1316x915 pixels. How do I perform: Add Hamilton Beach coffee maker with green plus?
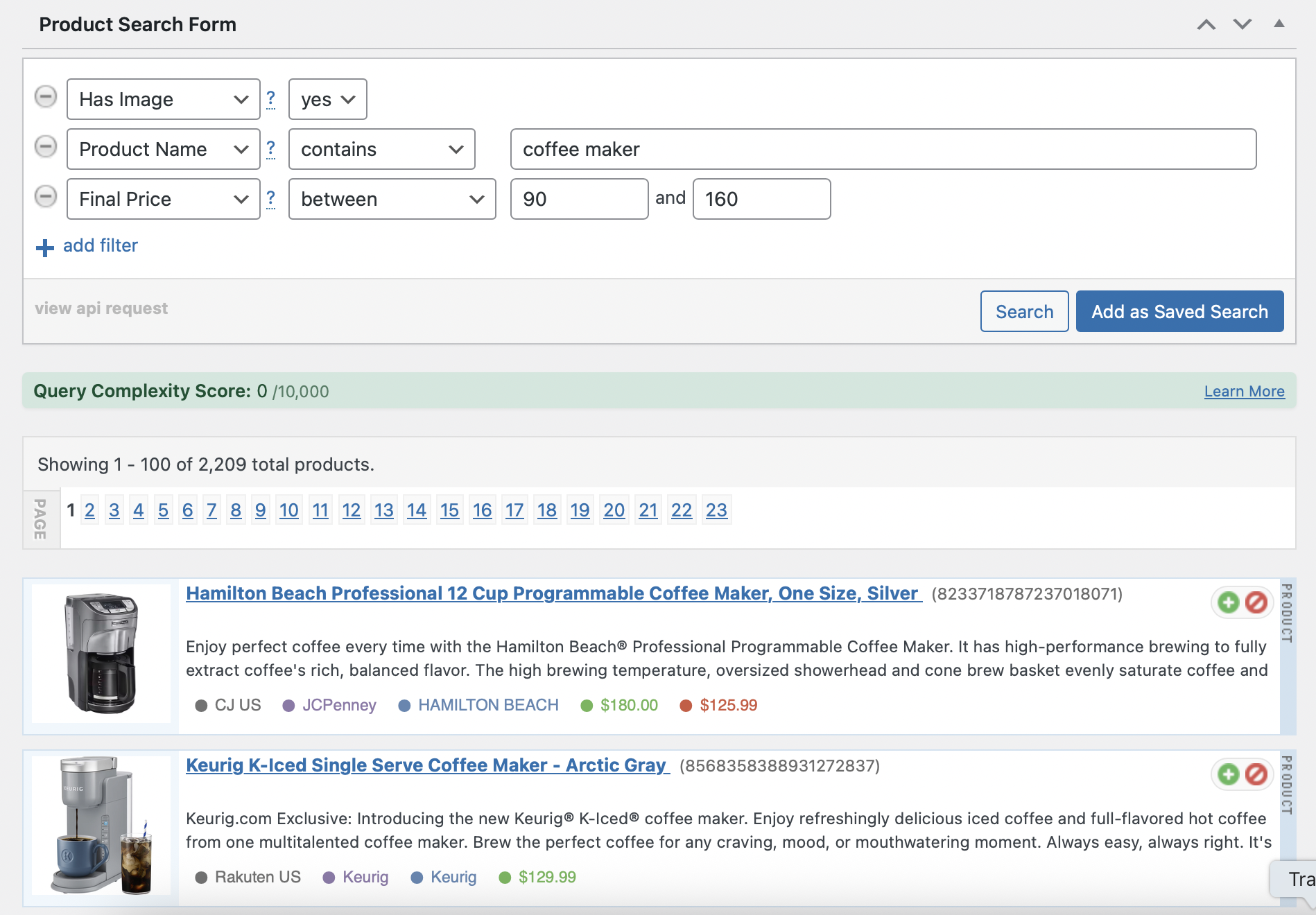point(1229,602)
